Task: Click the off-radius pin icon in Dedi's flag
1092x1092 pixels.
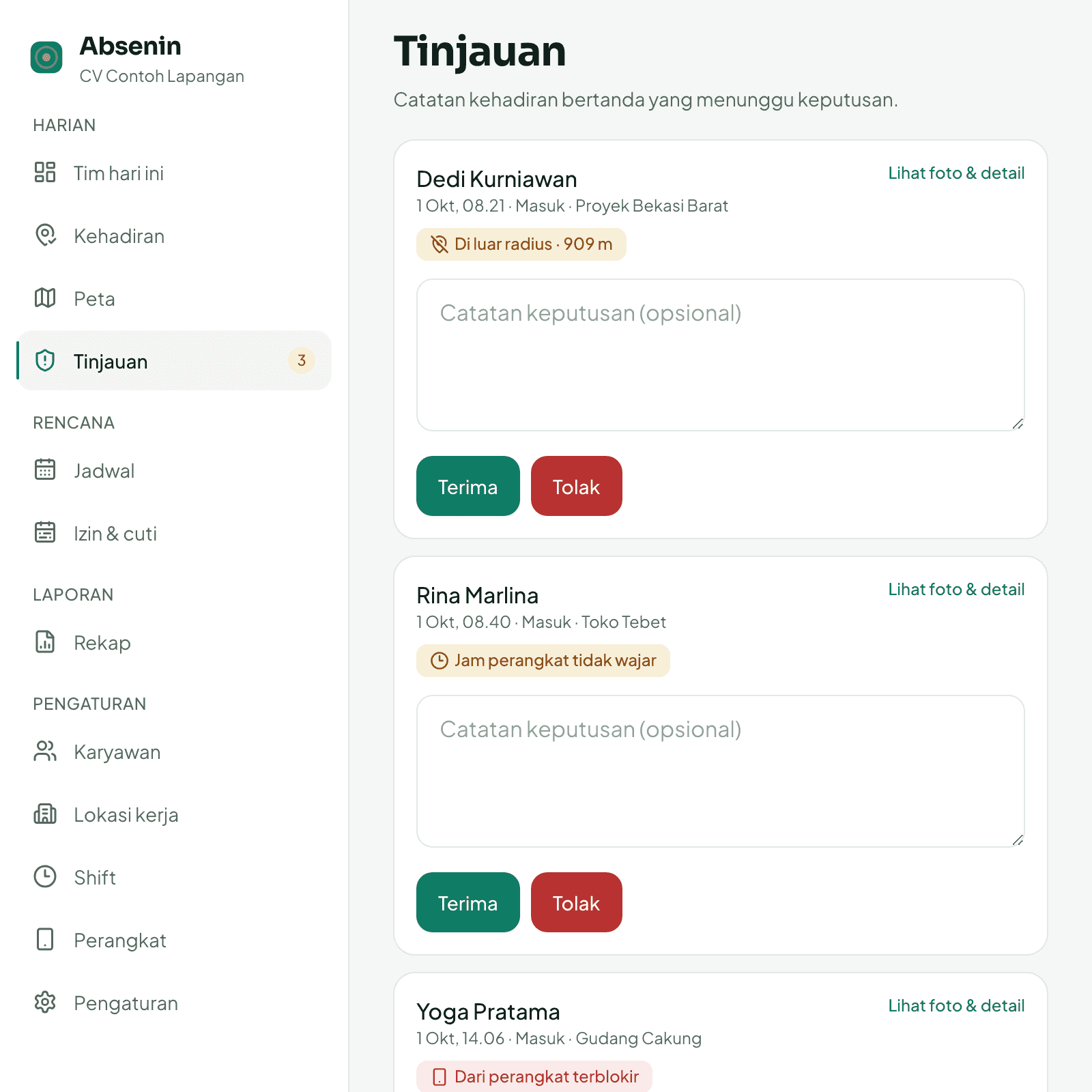Action: coord(440,244)
